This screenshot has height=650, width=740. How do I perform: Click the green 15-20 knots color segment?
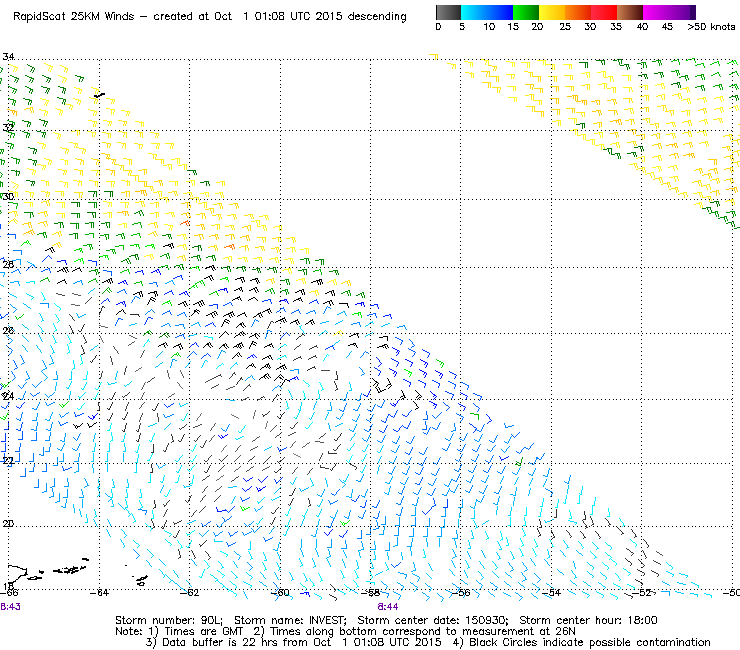(x=526, y=12)
